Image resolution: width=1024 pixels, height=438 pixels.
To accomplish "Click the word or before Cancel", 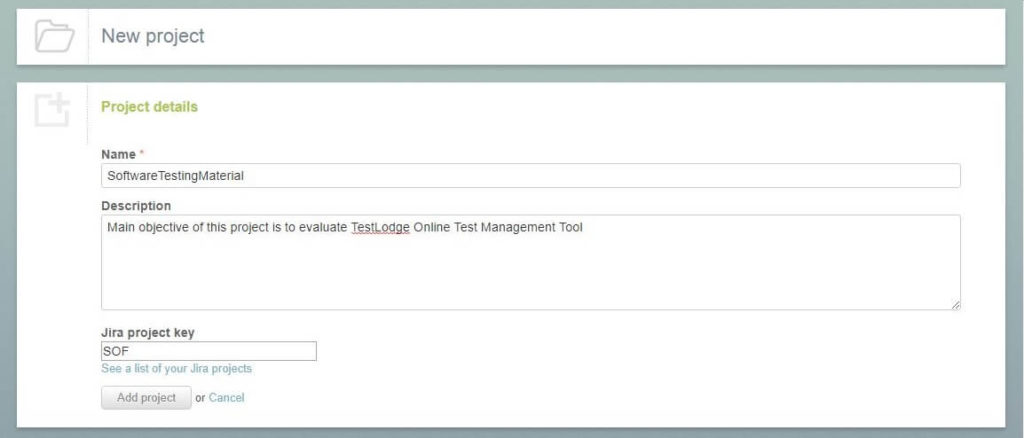I will click(x=200, y=398).
